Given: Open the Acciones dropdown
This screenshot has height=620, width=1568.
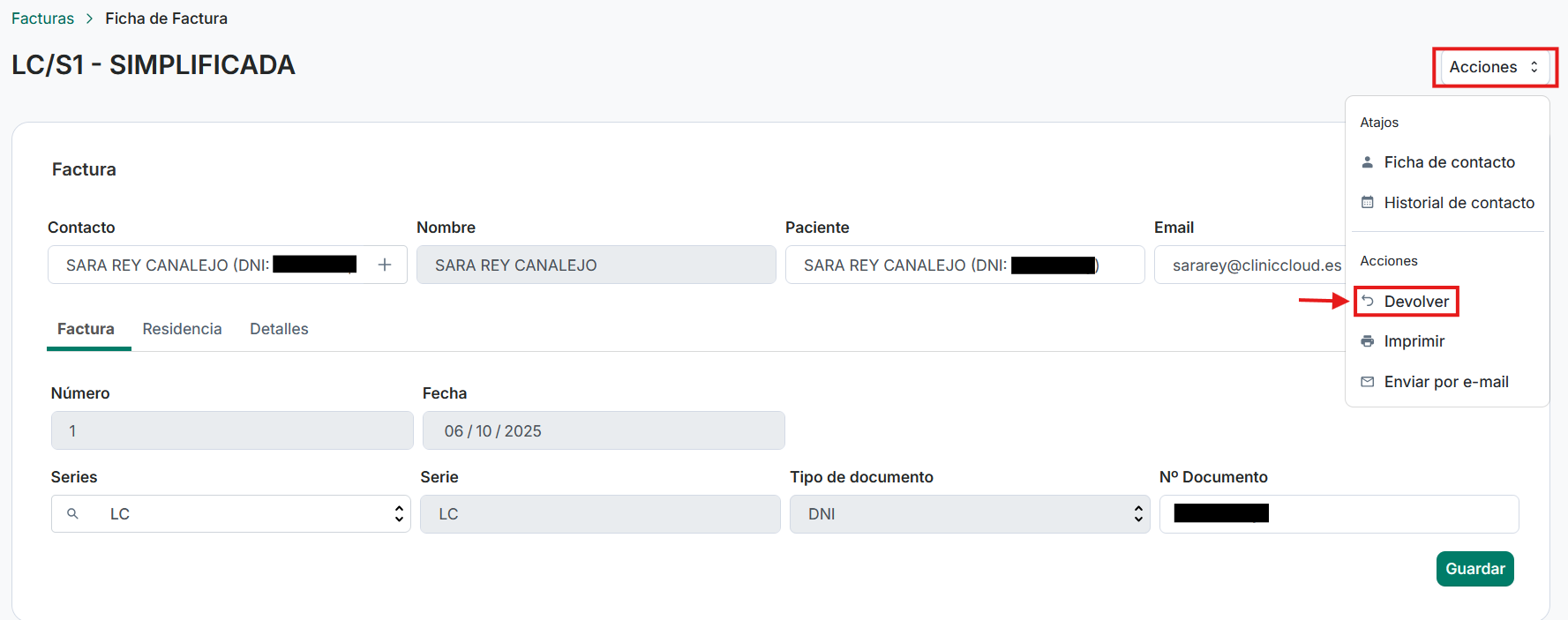Looking at the screenshot, I should tap(1494, 67).
